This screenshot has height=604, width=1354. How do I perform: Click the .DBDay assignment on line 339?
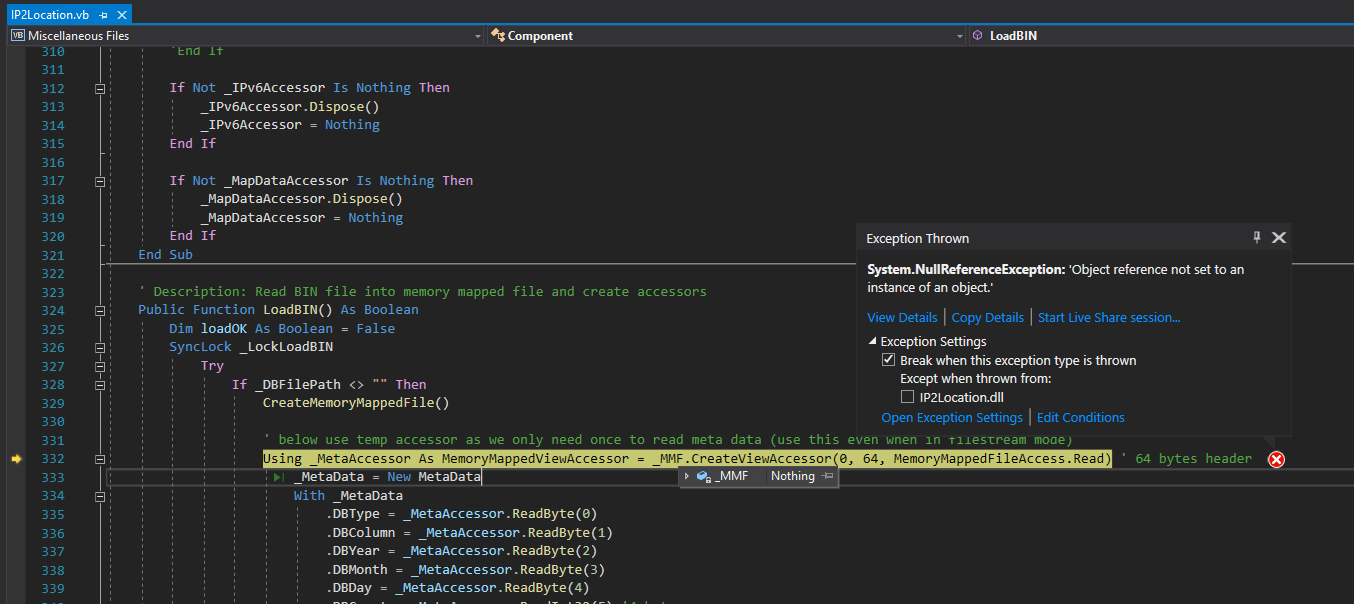click(x=457, y=589)
